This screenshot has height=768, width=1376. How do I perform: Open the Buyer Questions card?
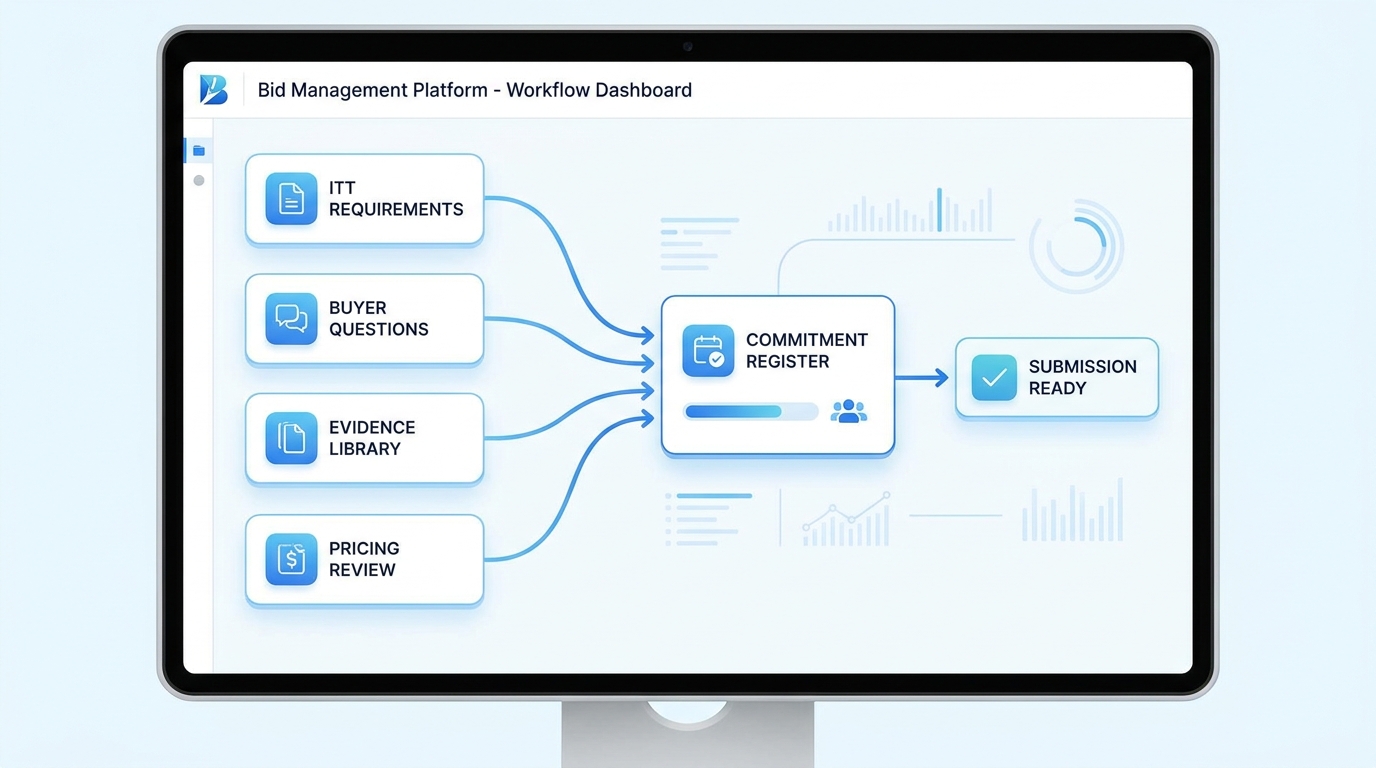point(365,319)
